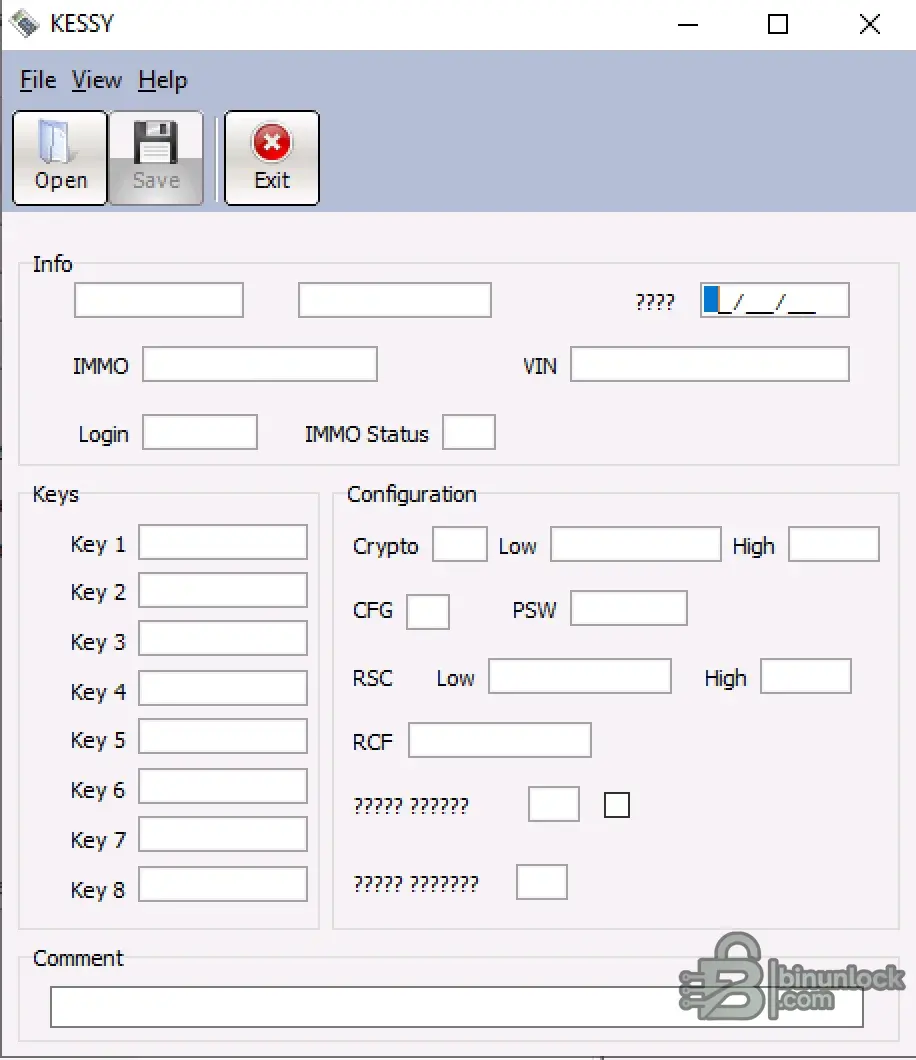Click the ????? ??????? value box

click(x=541, y=882)
